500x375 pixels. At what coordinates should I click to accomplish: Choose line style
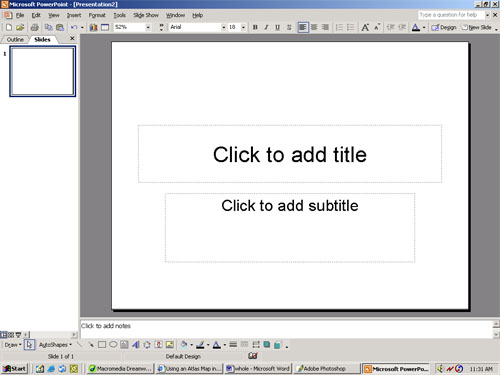click(x=233, y=345)
